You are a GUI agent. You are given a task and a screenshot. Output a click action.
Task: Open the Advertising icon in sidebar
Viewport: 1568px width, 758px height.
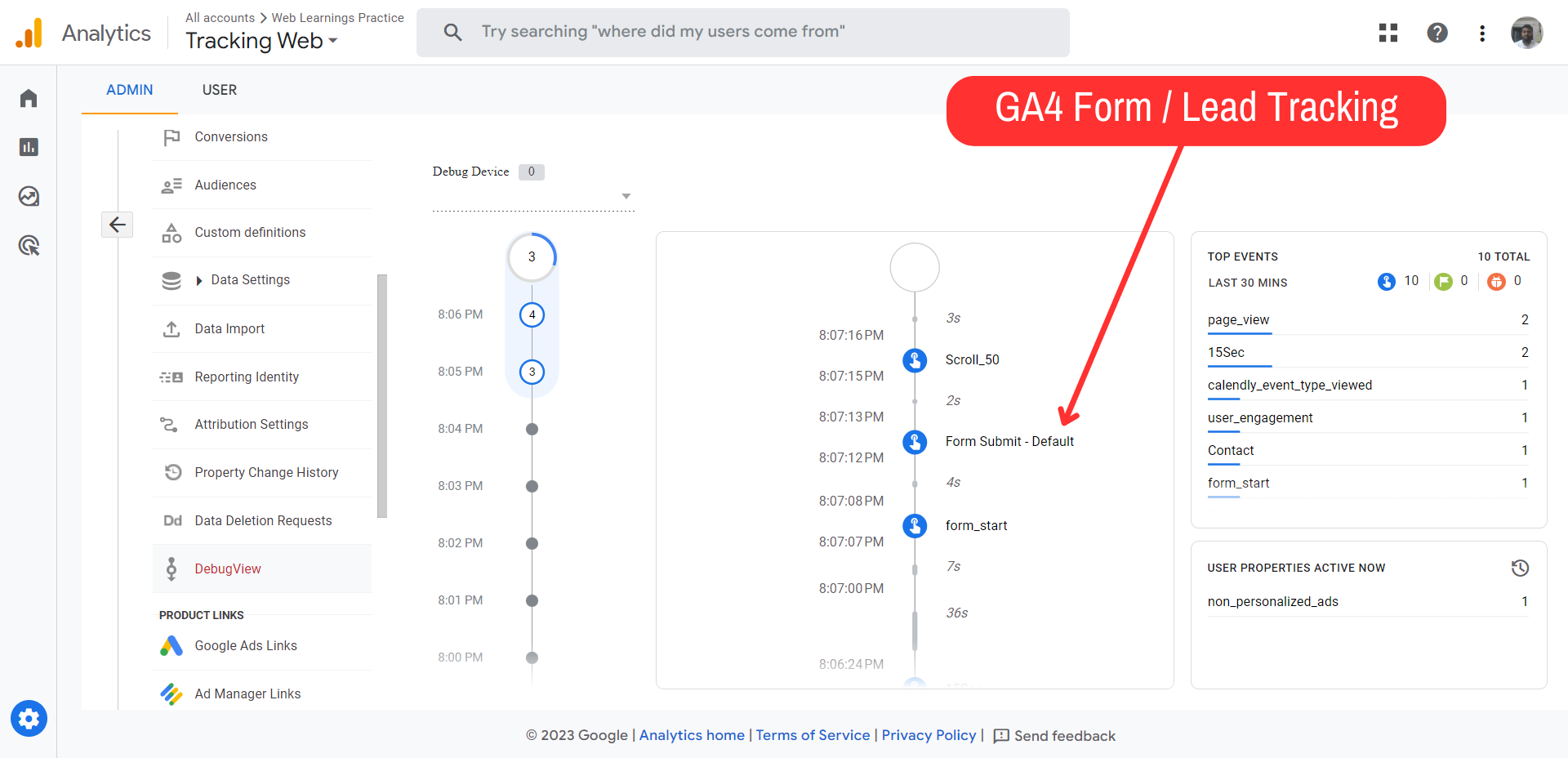tap(29, 245)
